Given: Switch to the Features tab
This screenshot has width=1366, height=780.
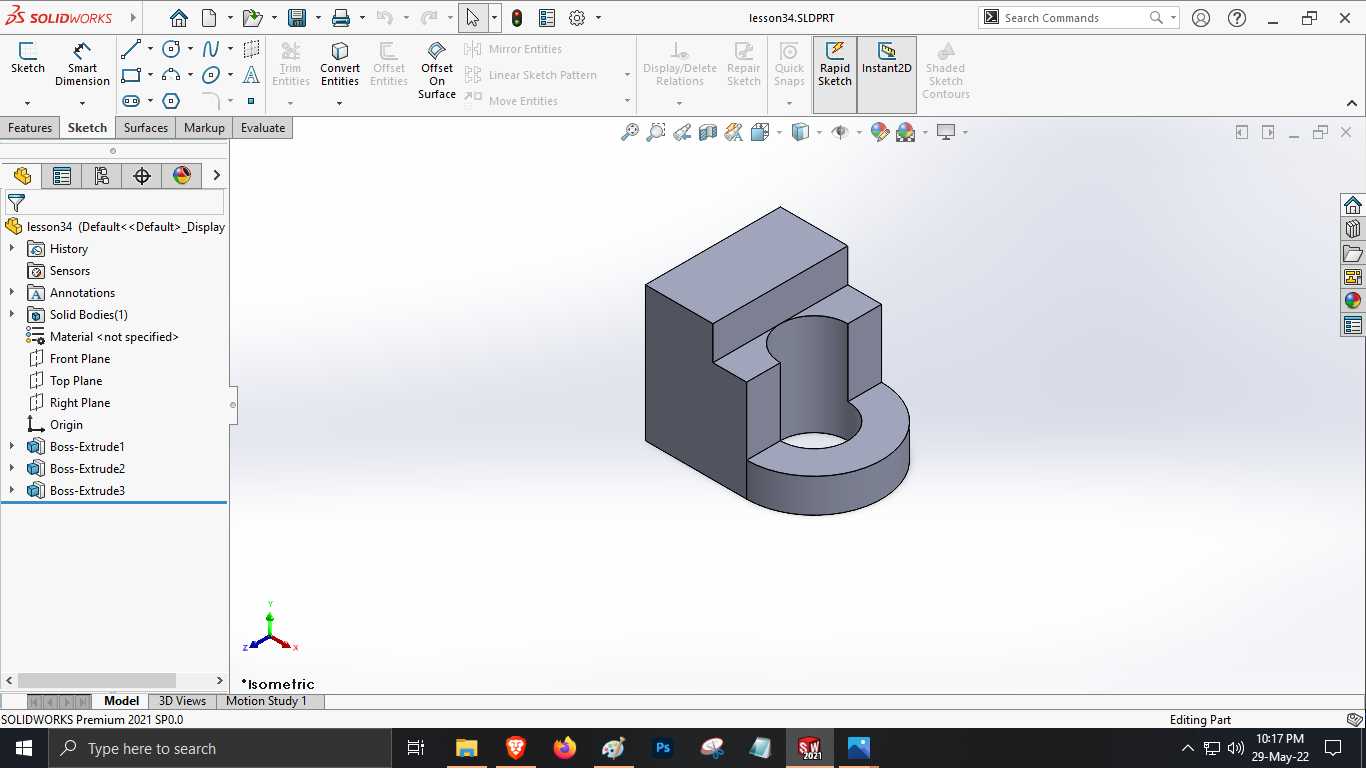Looking at the screenshot, I should [30, 128].
